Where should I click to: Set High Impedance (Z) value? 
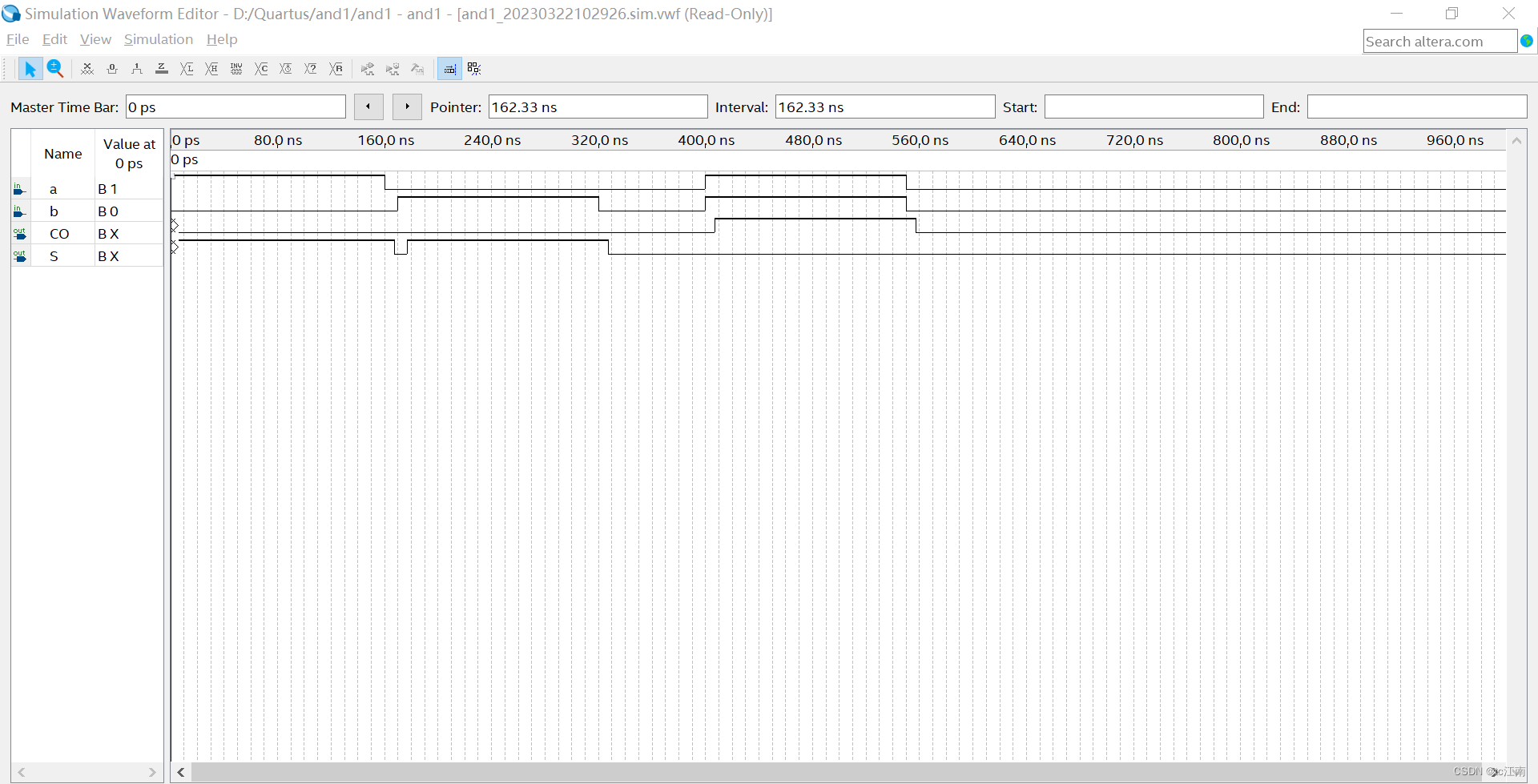click(x=162, y=69)
